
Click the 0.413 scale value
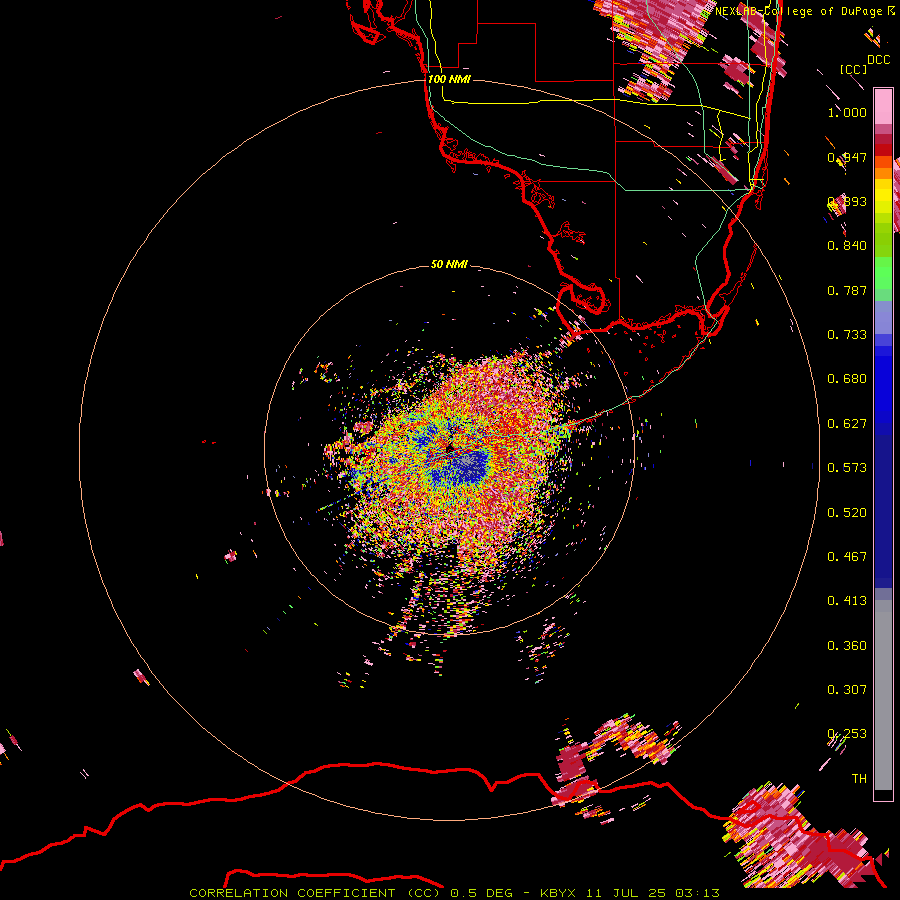pos(847,601)
